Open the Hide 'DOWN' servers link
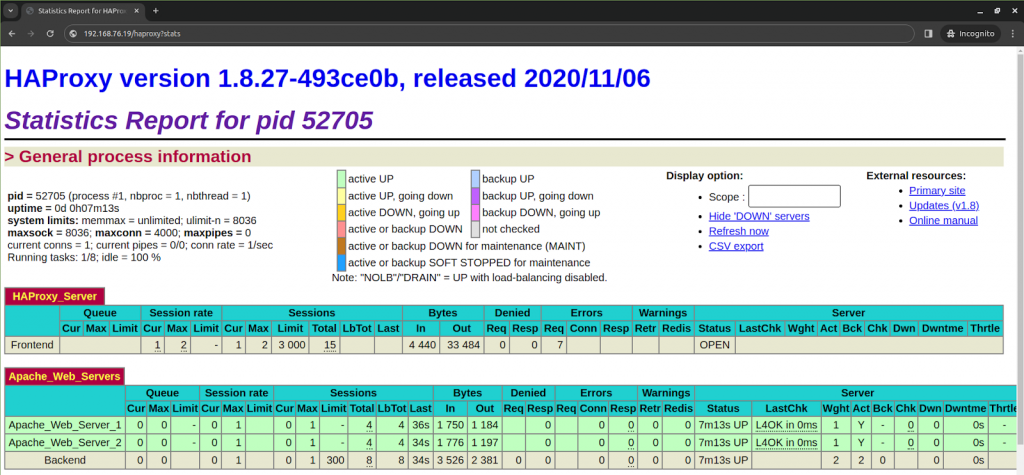This screenshot has height=475, width=1024. pos(759,216)
